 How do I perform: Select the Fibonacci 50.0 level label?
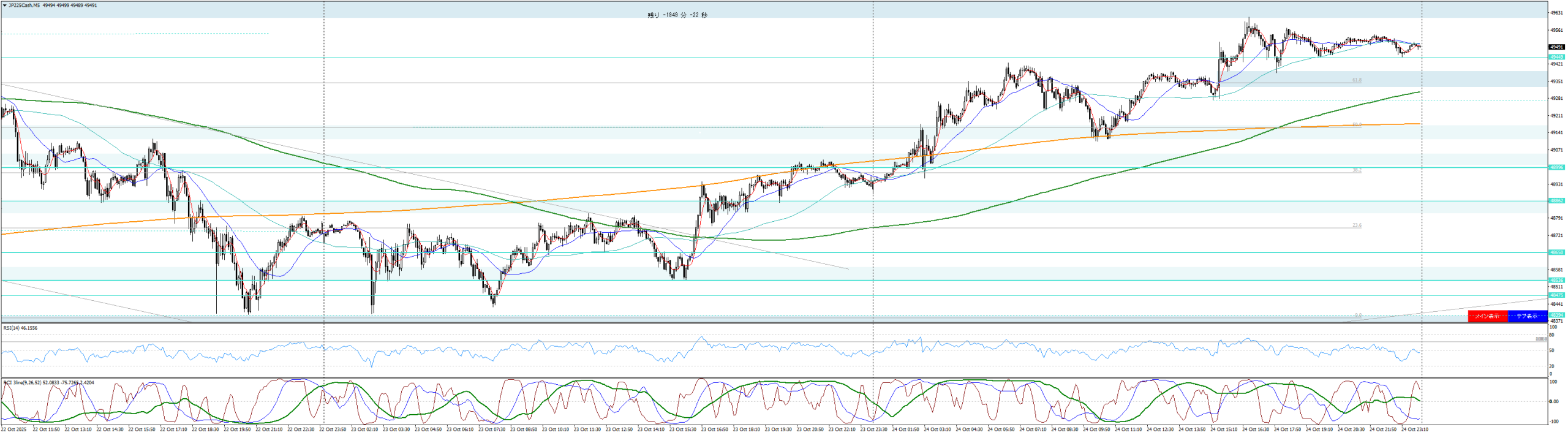tap(1357, 125)
